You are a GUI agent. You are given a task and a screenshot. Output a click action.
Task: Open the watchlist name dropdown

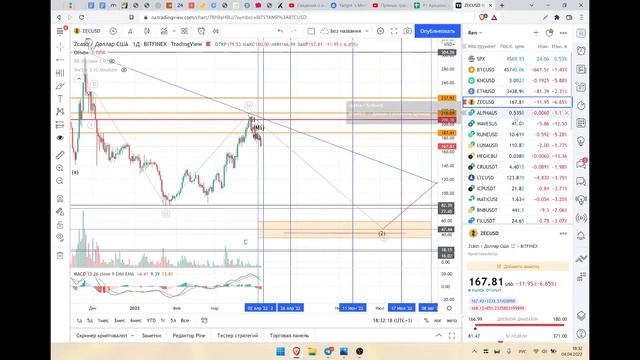[x=475, y=33]
